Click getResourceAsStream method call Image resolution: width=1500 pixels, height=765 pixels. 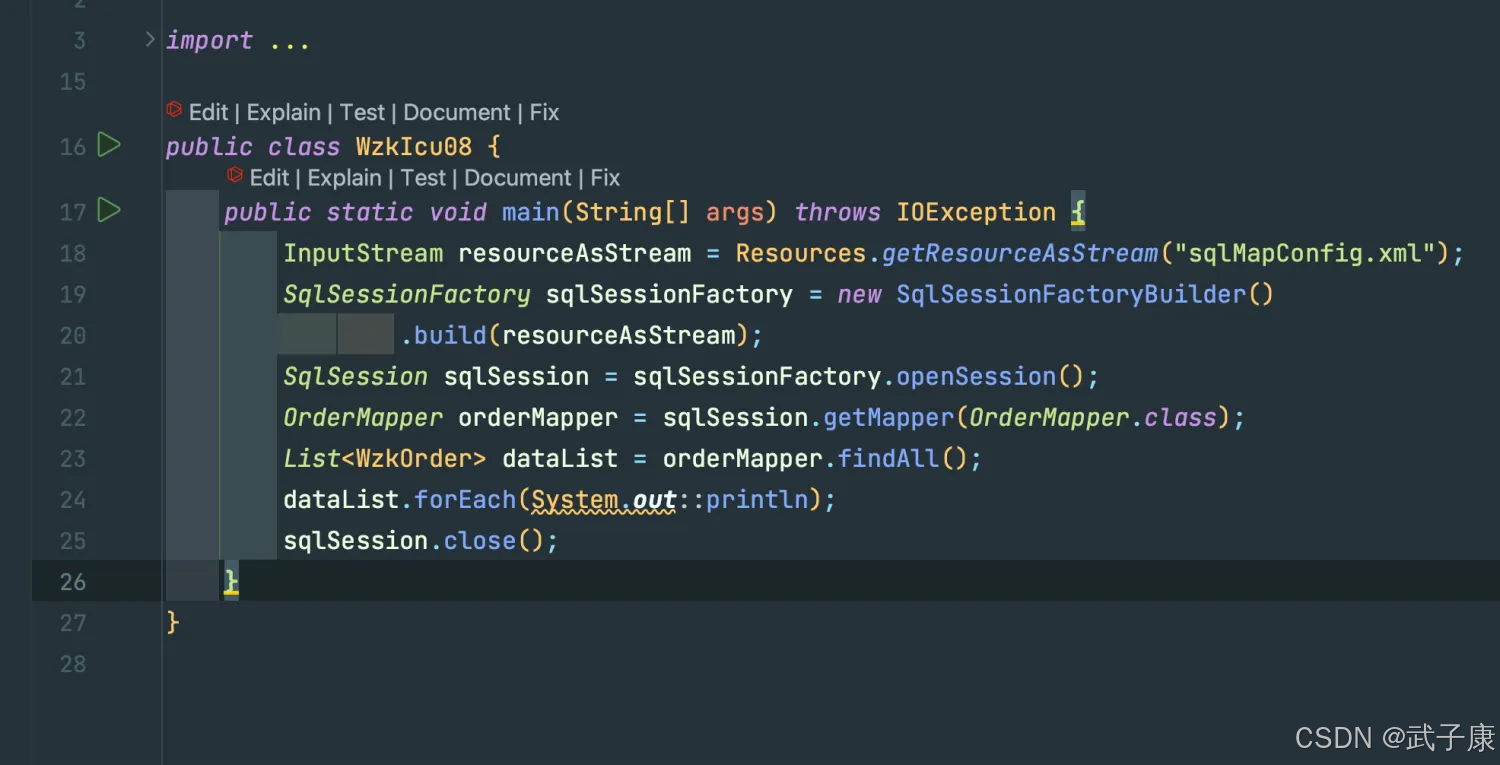[1020, 253]
